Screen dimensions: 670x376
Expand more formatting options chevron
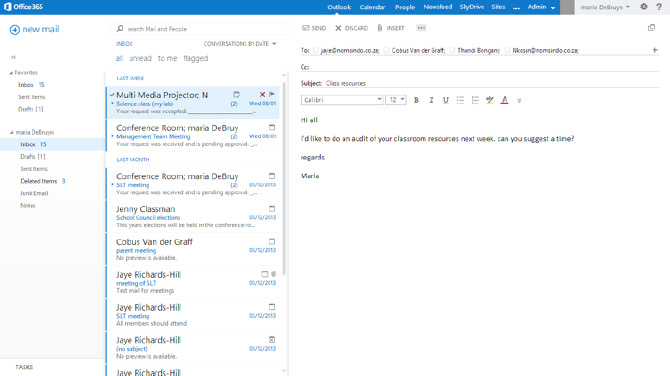click(519, 100)
